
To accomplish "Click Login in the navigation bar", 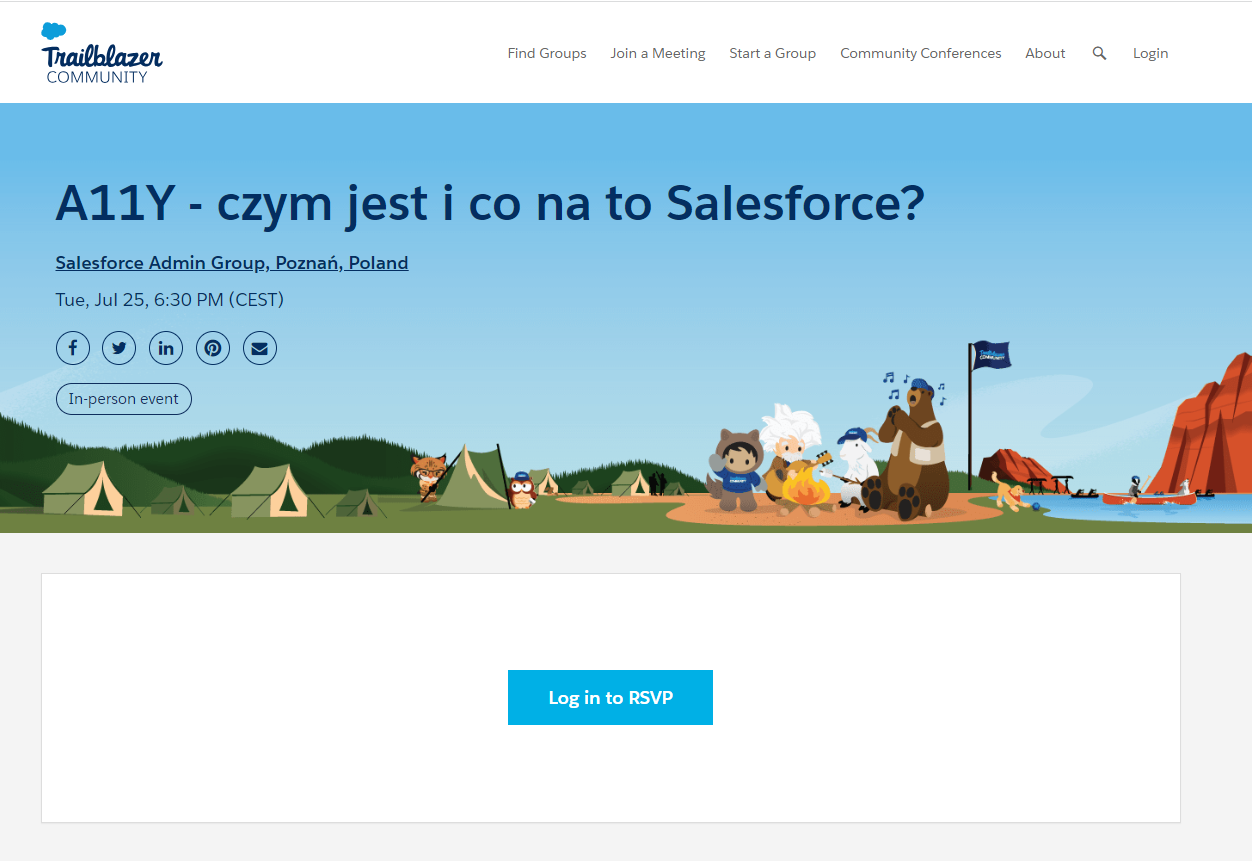I will [x=1150, y=53].
